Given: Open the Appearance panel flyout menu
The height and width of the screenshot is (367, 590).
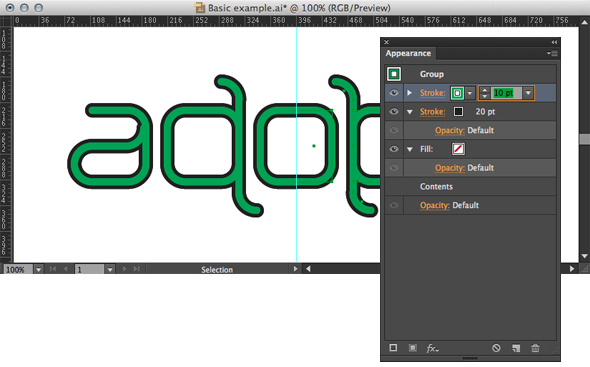Looking at the screenshot, I should (x=552, y=53).
